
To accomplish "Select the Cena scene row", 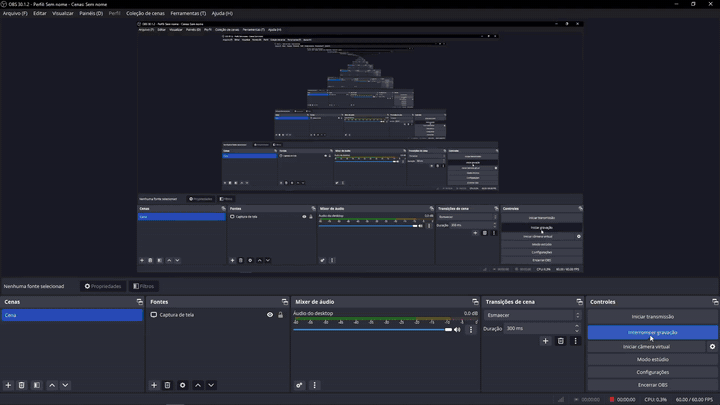I will pos(72,315).
